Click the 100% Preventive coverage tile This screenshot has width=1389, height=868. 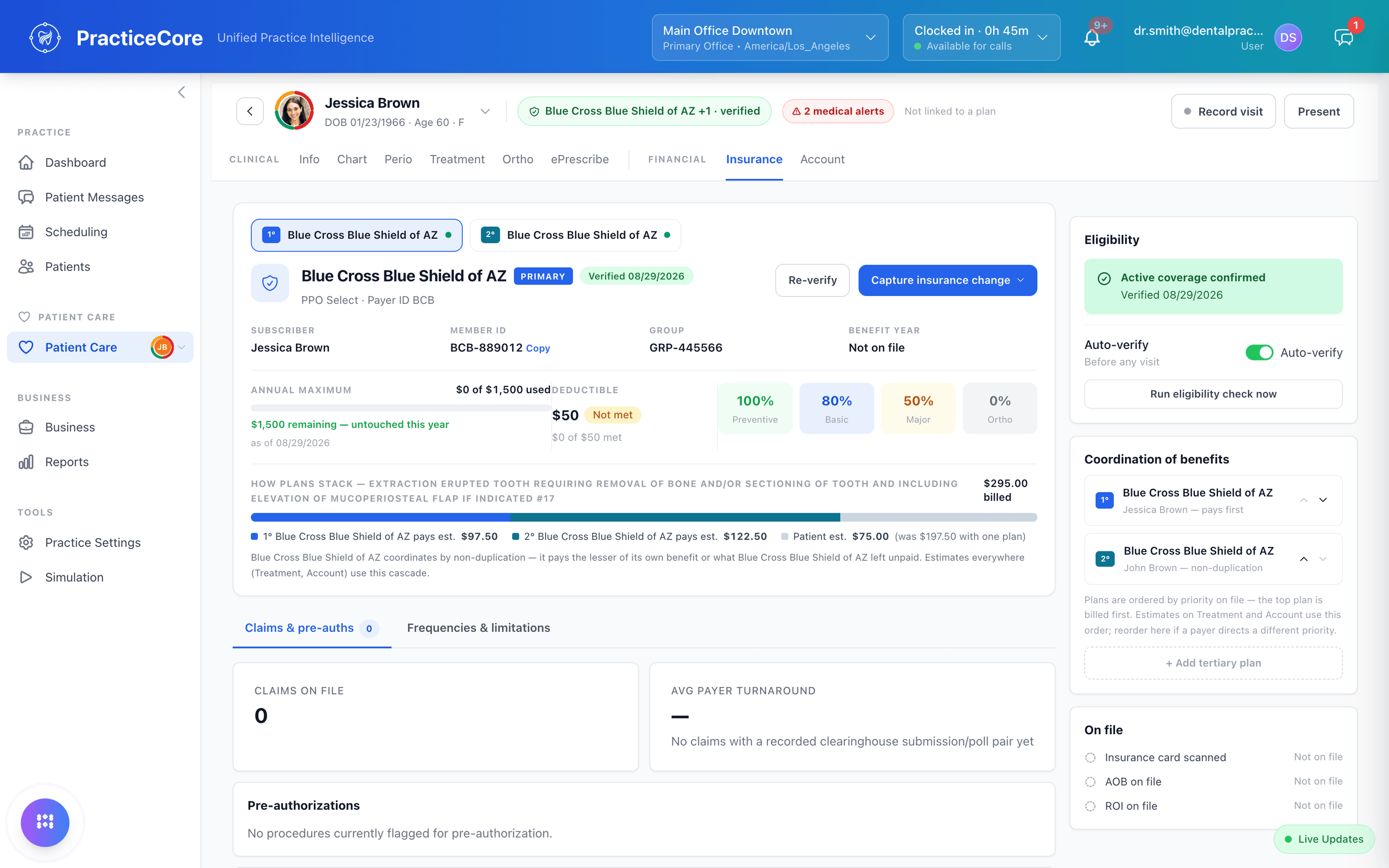coord(755,408)
